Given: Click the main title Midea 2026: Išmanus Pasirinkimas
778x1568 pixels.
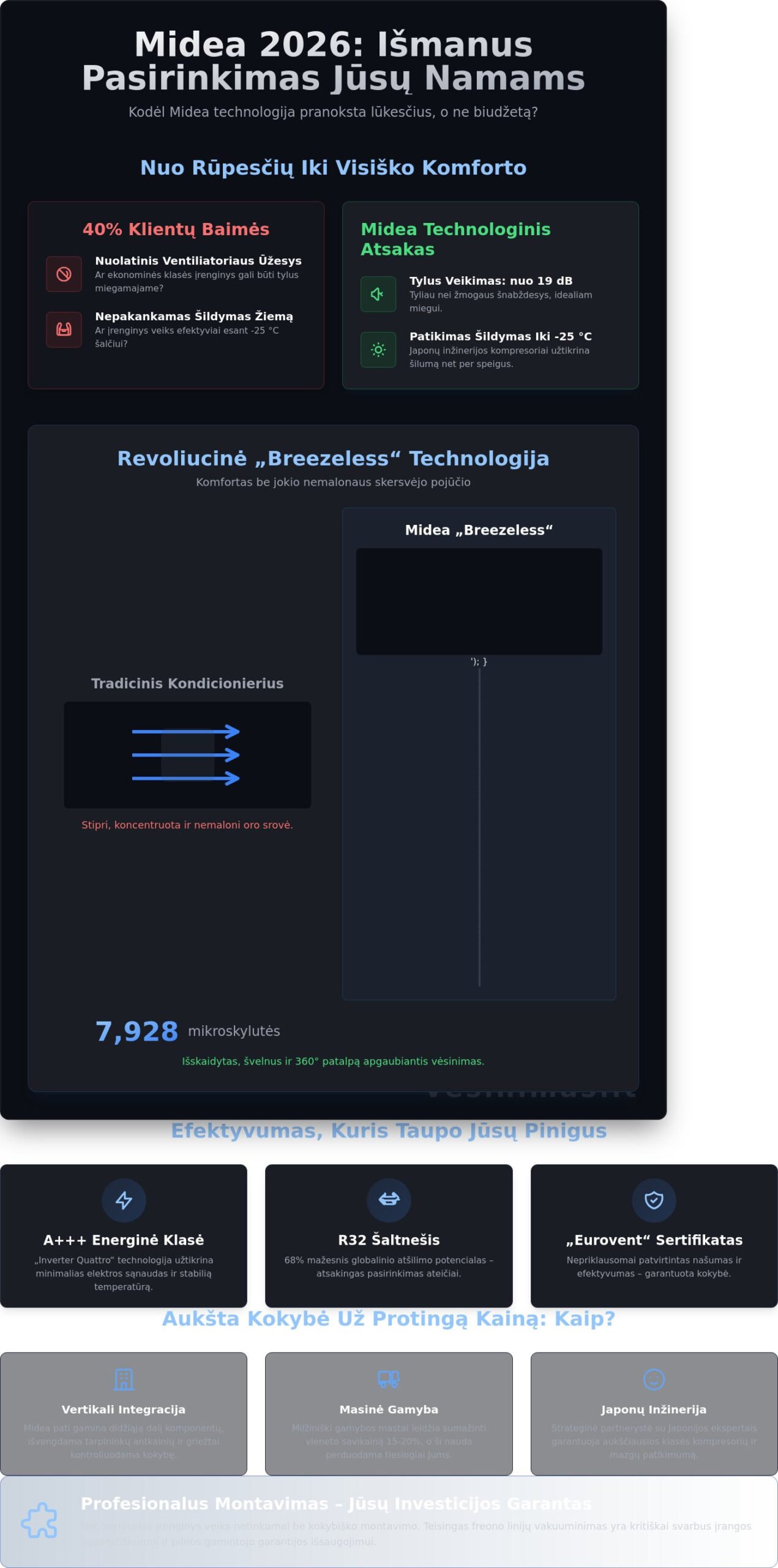Looking at the screenshot, I should click(x=334, y=61).
